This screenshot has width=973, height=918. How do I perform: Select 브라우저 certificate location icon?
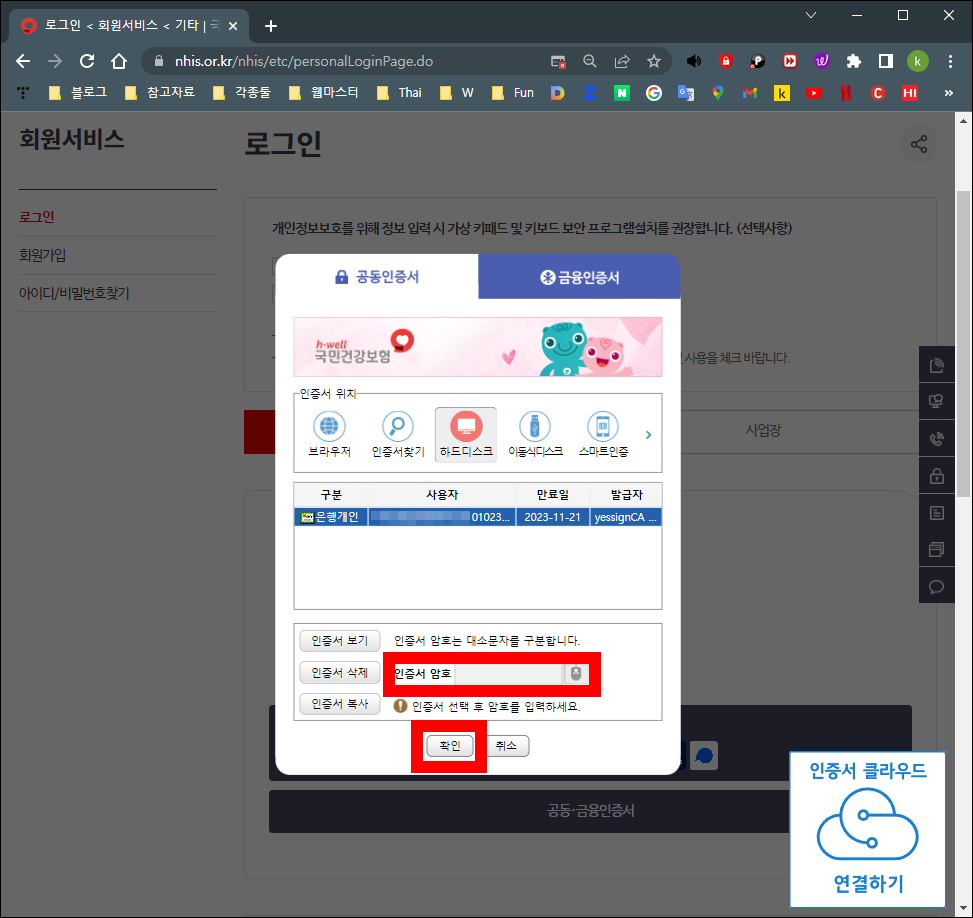point(329,426)
